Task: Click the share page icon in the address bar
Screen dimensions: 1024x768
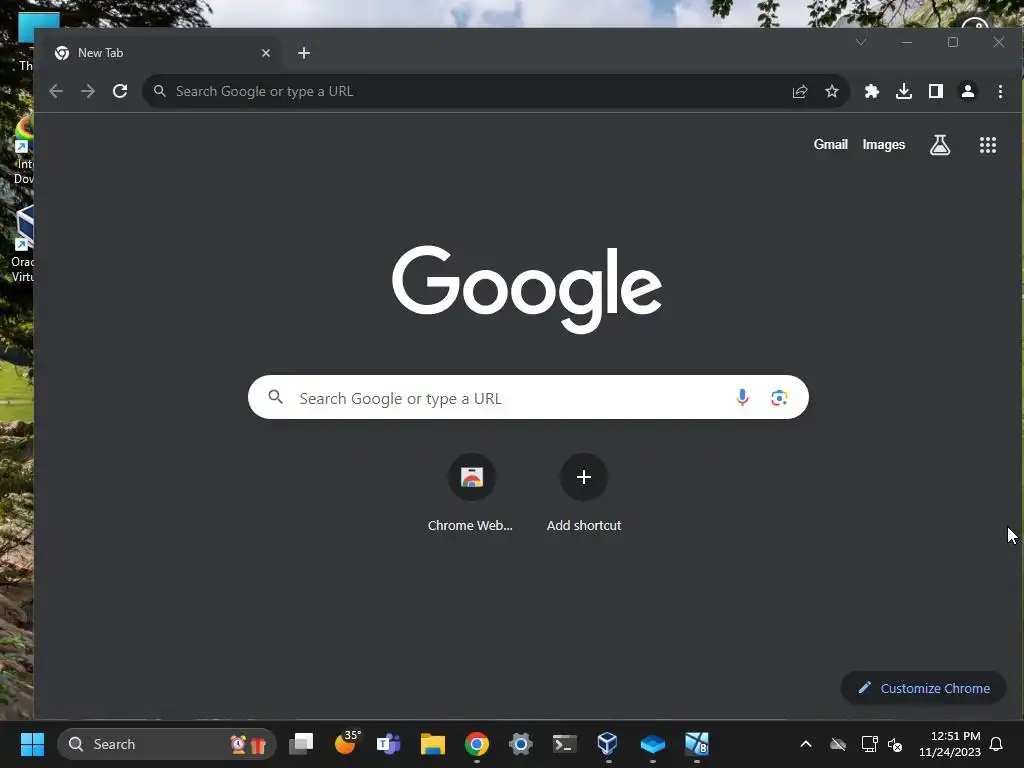Action: pyautogui.click(x=800, y=91)
